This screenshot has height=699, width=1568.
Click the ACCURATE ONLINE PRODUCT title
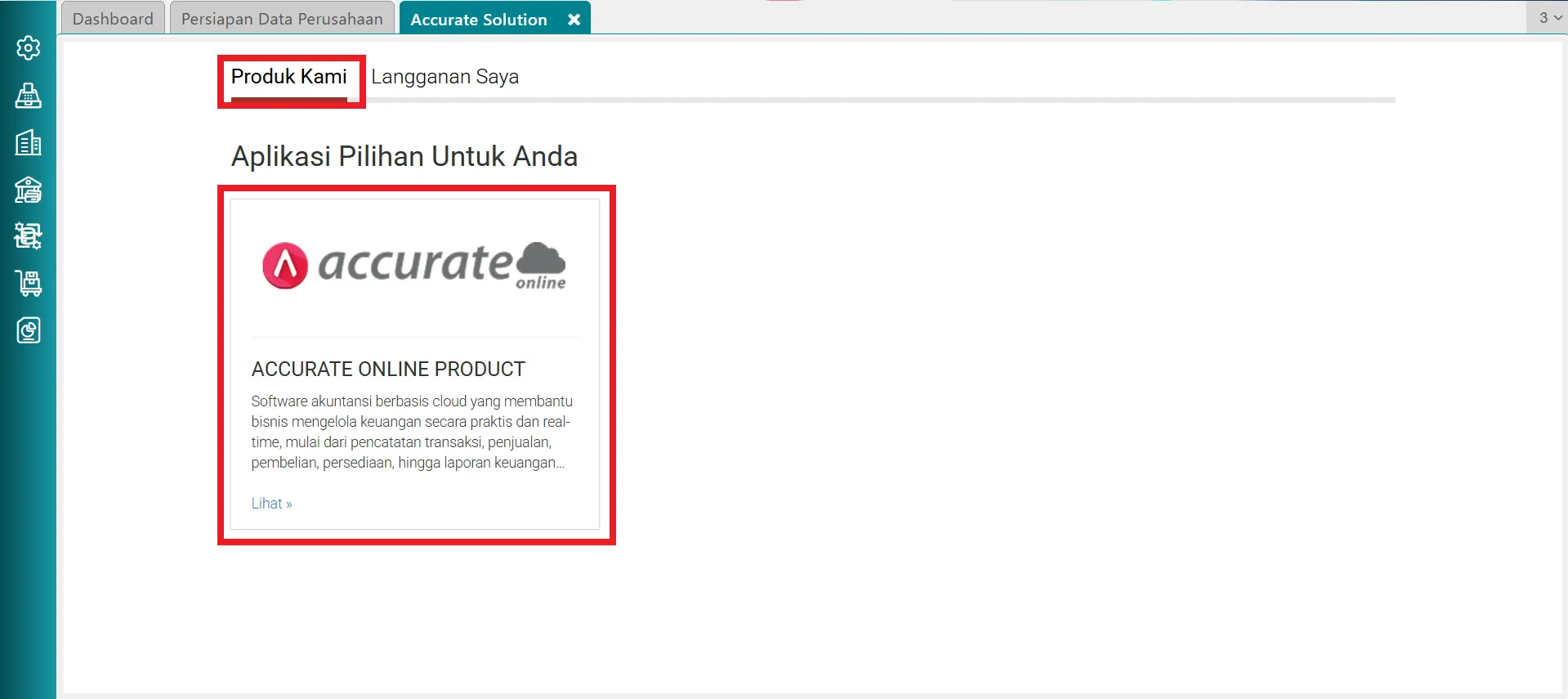point(388,370)
